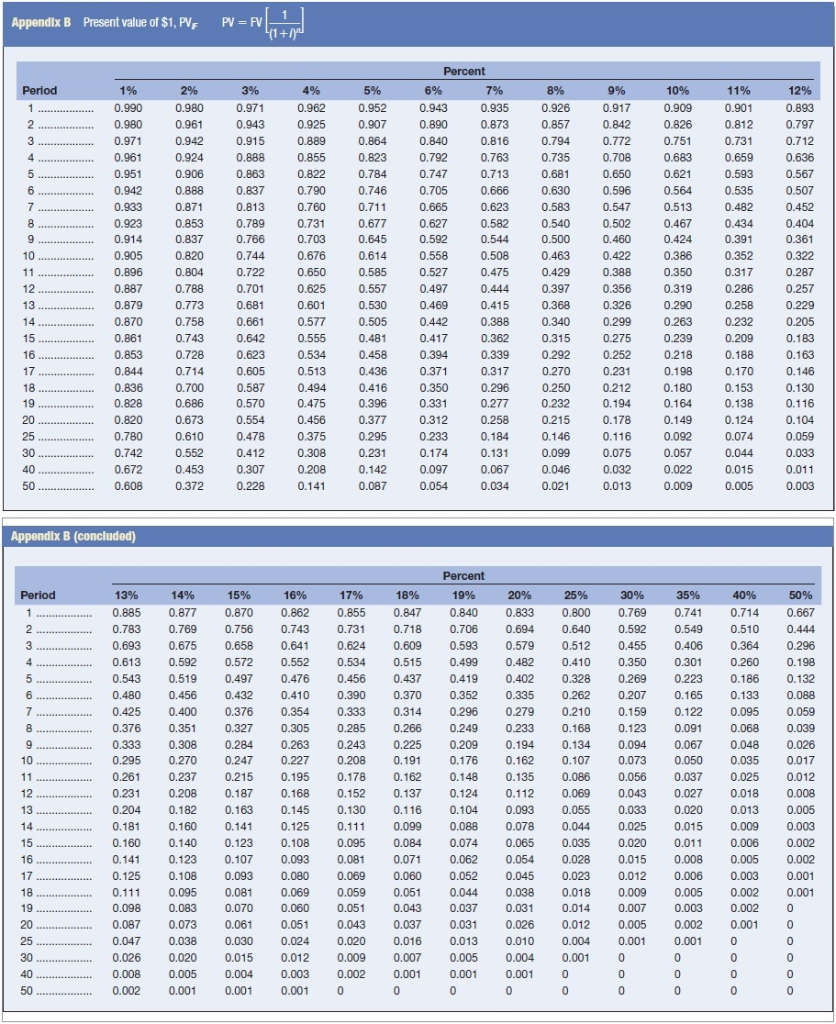This screenshot has height=1024, width=836.
Task: Pick 0.350 at period 4, 30%
Action: (x=632, y=662)
